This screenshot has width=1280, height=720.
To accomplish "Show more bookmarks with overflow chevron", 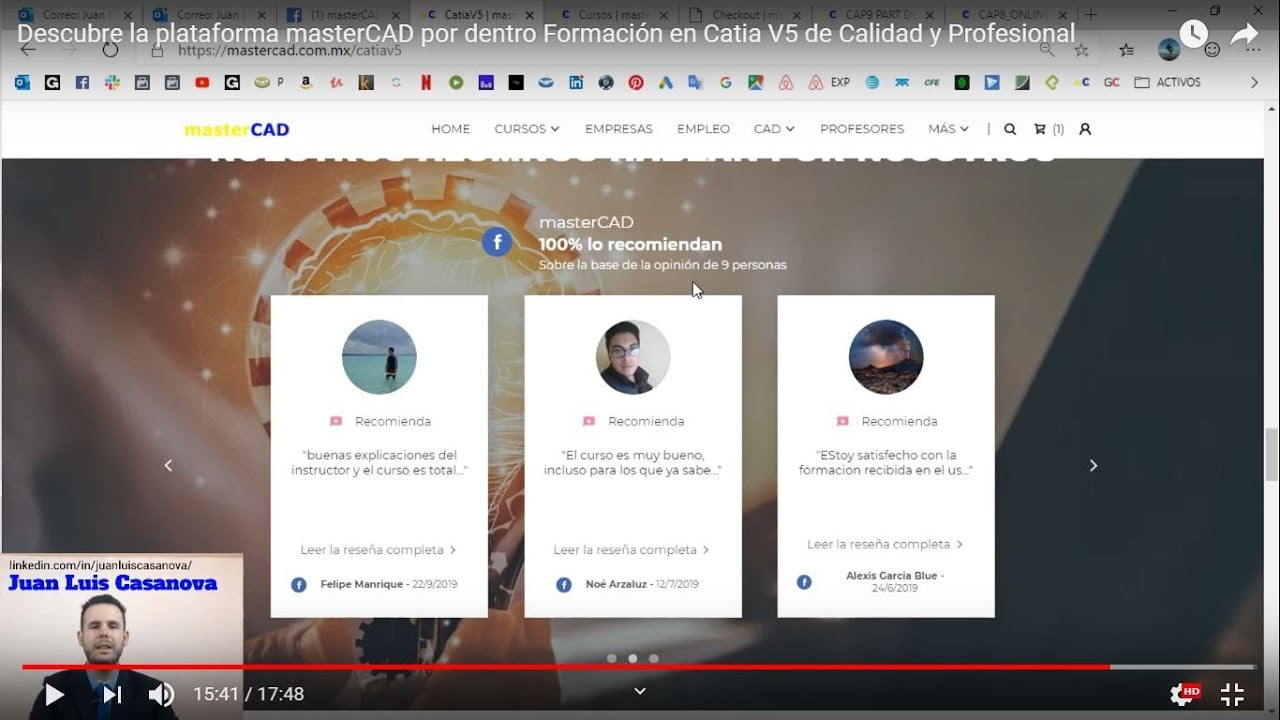I will (1254, 83).
